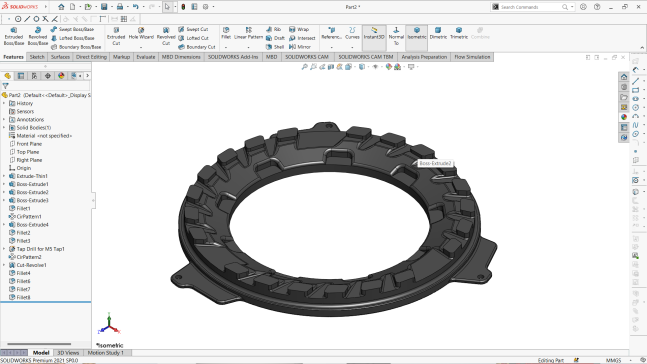Choose the Swept Cut command
This screenshot has height=364, width=647.
click(193, 29)
